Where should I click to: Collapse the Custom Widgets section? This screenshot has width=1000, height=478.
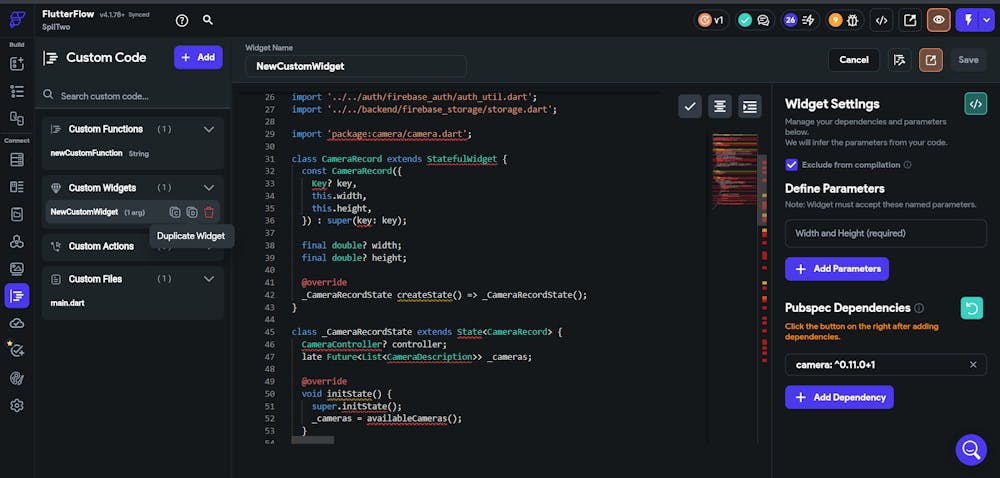(209, 188)
